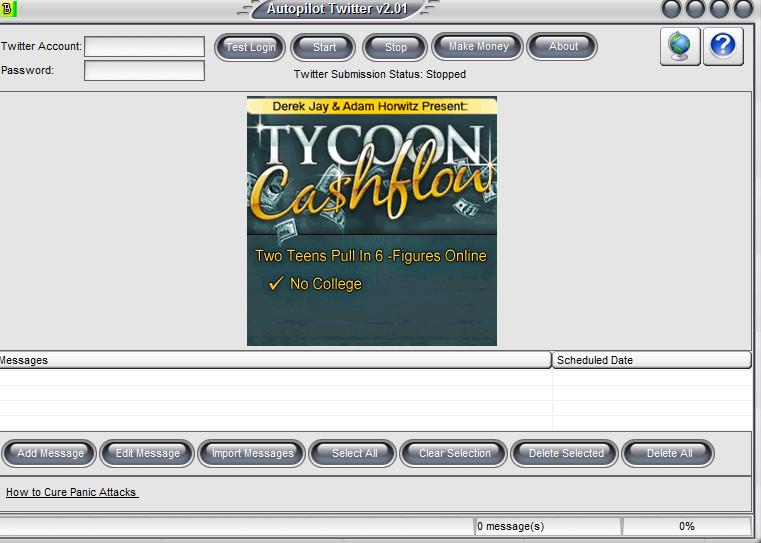Start Twitter message submission

click(323, 47)
